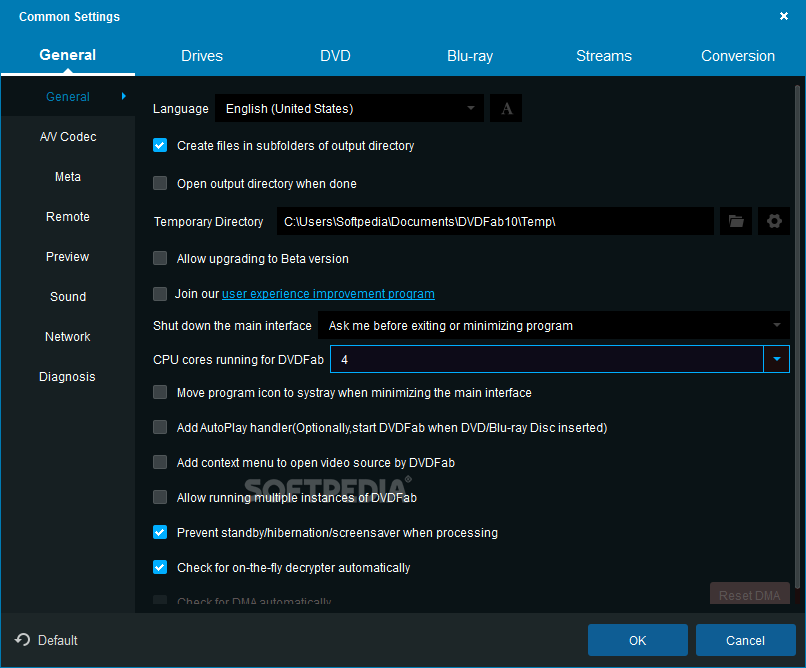
Task: Select the General top tab
Action: click(67, 55)
